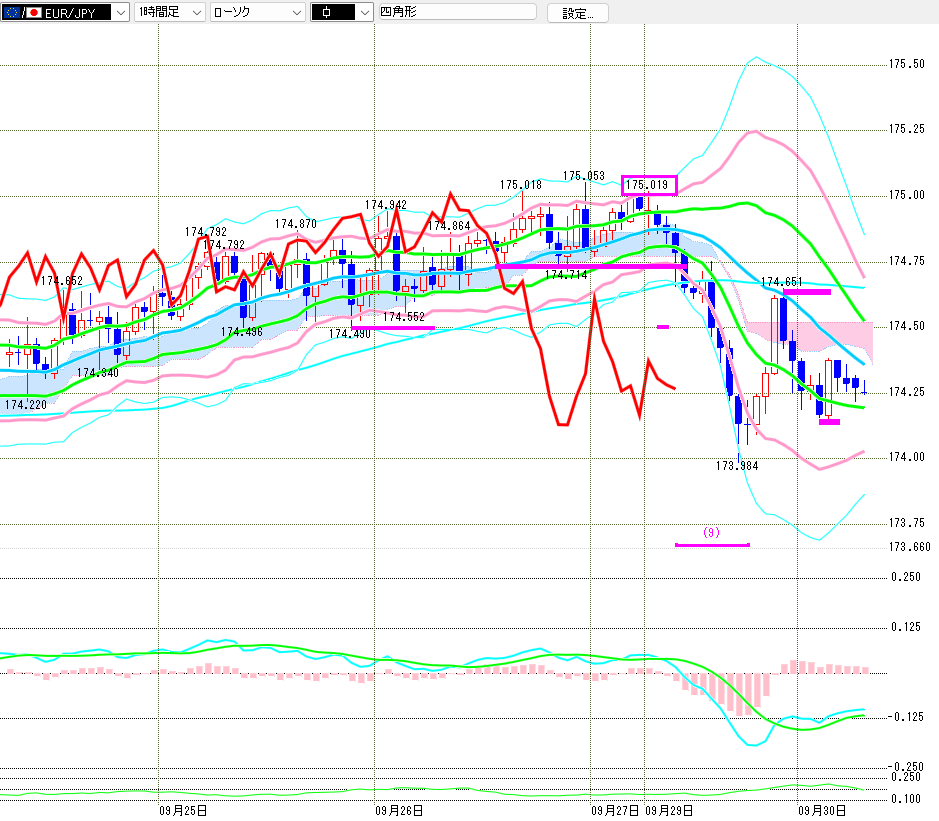Image resolution: width=939 pixels, height=821 pixels.
Task: Select the magenta line below the (9) label
Action: click(711, 545)
